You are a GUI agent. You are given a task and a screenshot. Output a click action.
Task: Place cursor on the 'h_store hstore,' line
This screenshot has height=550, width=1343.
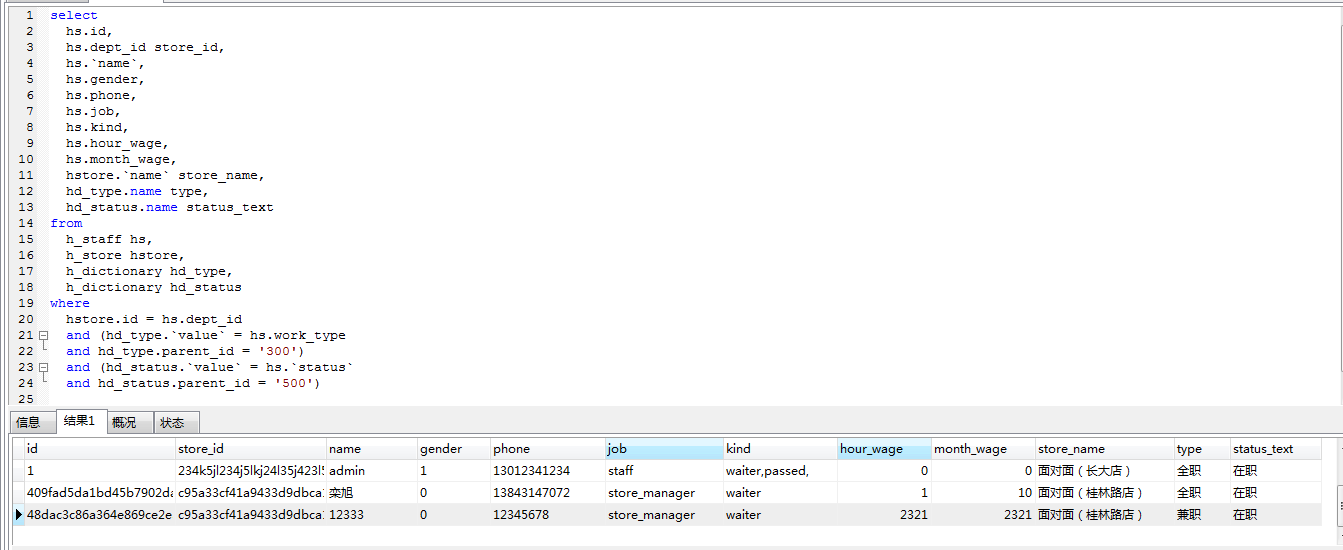coord(126,255)
